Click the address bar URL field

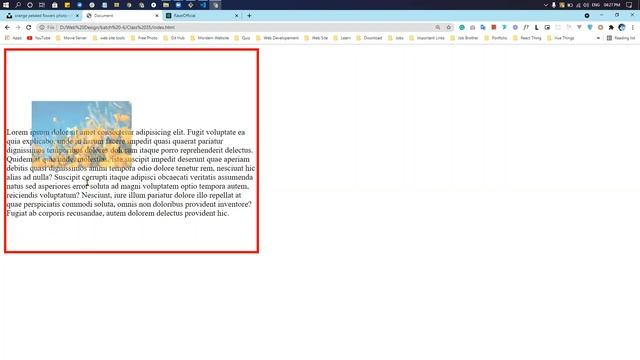[x=245, y=27]
